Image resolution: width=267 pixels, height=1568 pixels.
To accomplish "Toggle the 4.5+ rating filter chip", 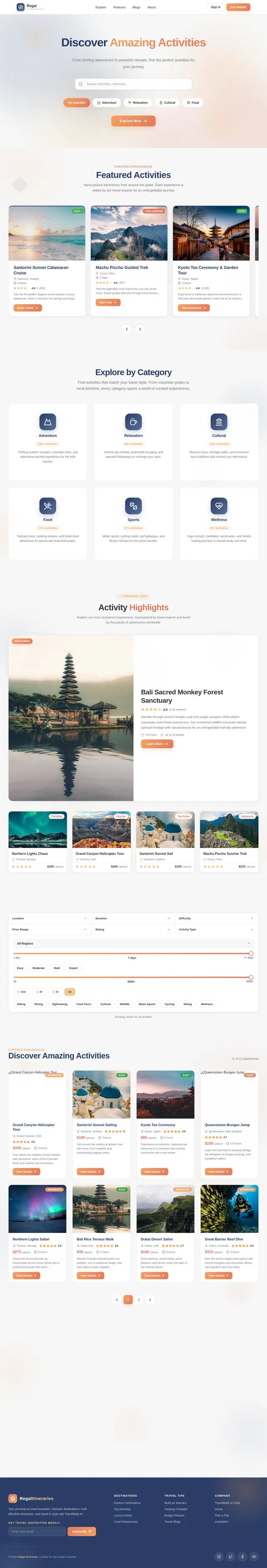I will pyautogui.click(x=22, y=992).
